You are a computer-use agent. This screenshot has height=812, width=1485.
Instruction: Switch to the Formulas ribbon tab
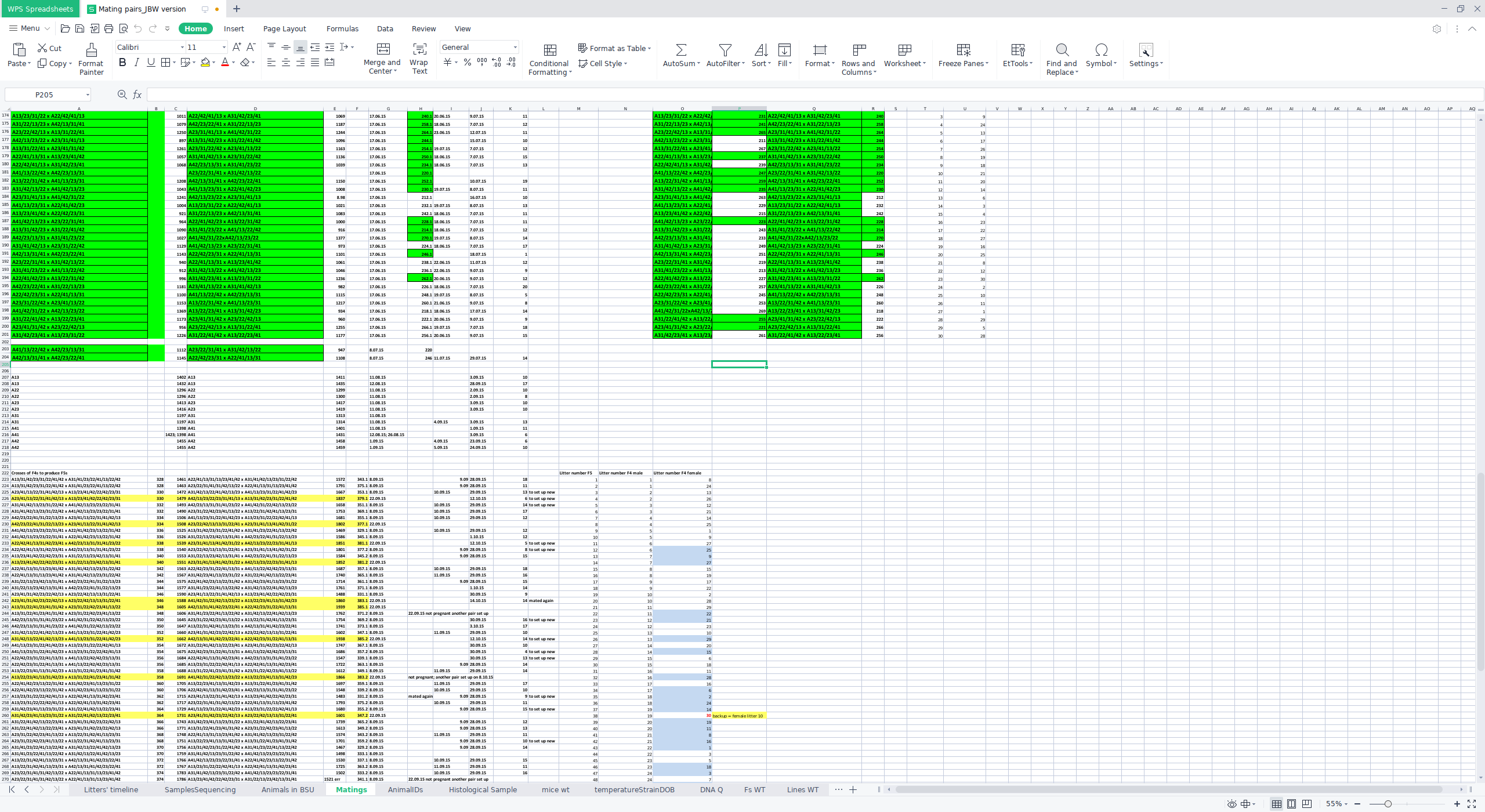[342, 28]
